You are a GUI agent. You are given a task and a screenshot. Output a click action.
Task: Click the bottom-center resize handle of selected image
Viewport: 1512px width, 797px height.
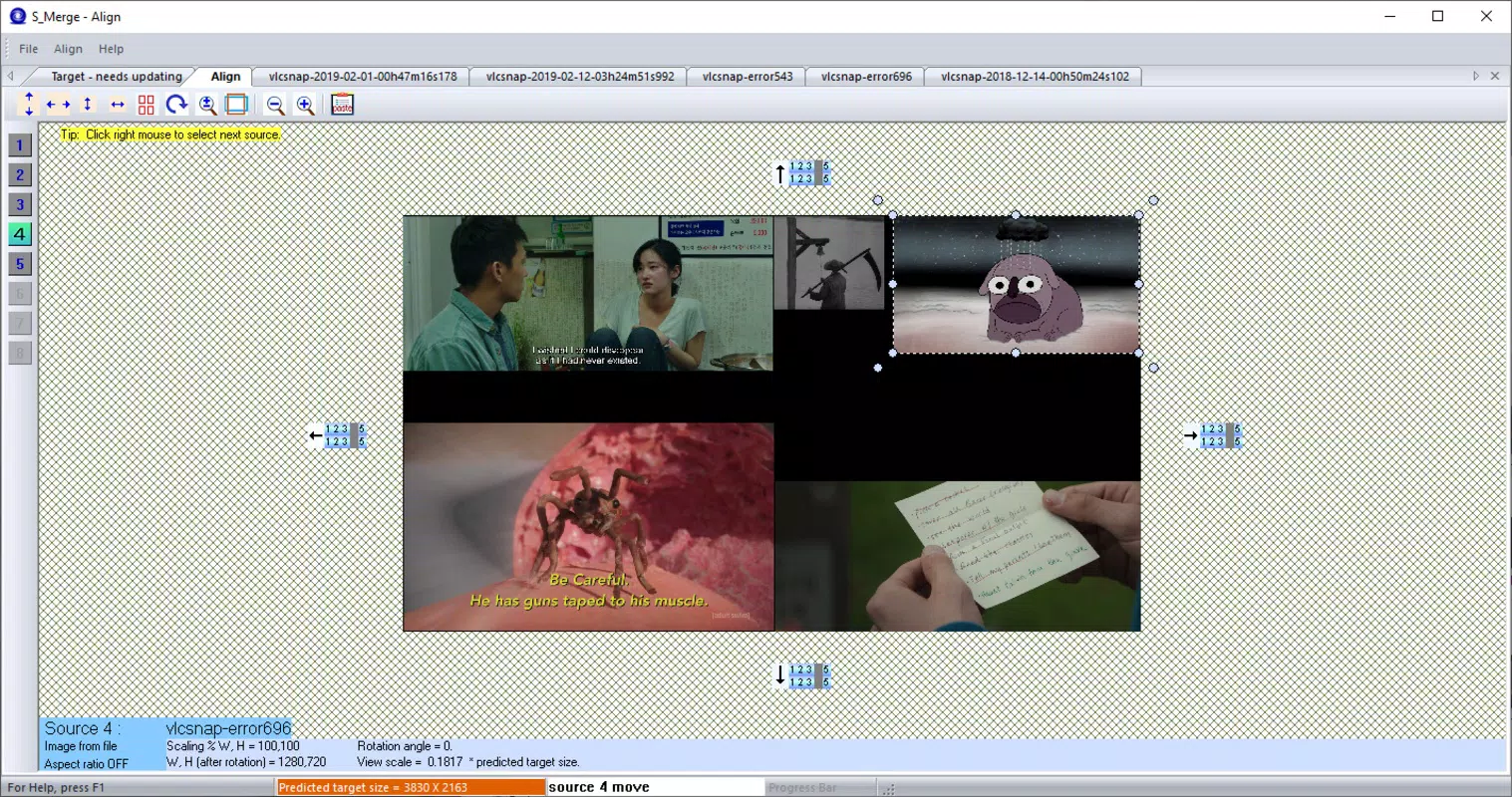click(1016, 353)
